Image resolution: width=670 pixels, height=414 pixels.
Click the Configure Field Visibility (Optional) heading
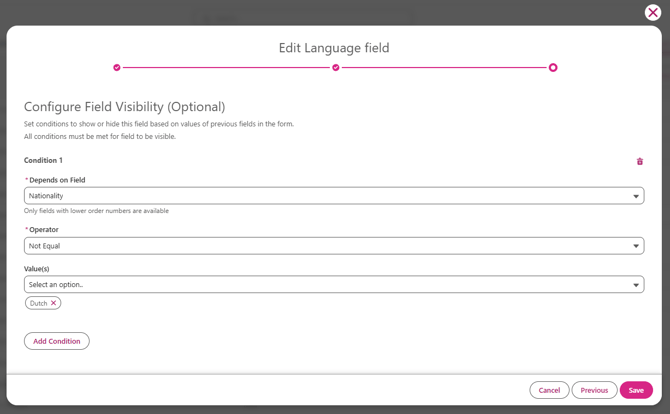tap(124, 107)
